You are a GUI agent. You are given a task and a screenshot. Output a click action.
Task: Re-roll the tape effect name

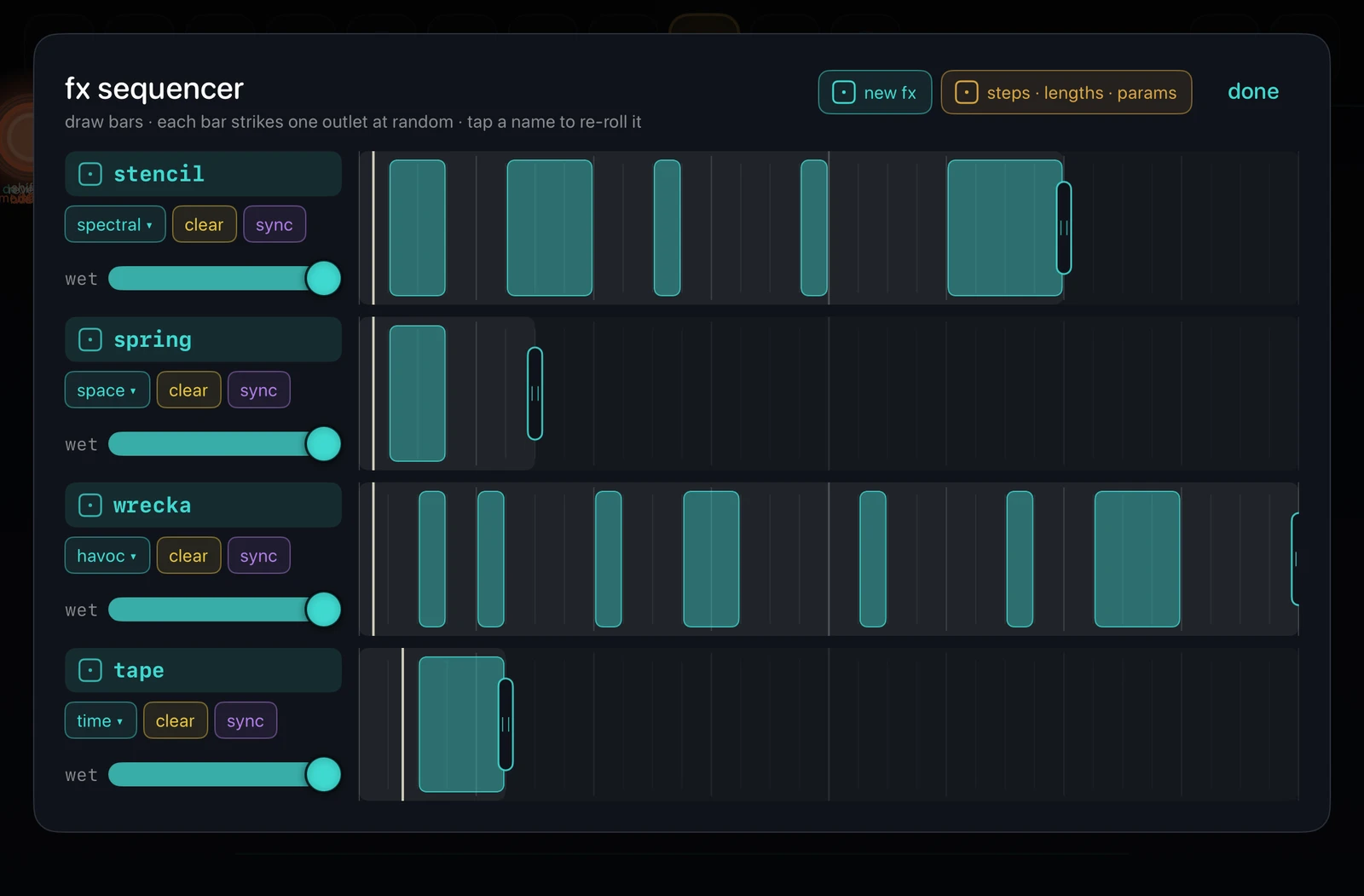[x=203, y=670]
